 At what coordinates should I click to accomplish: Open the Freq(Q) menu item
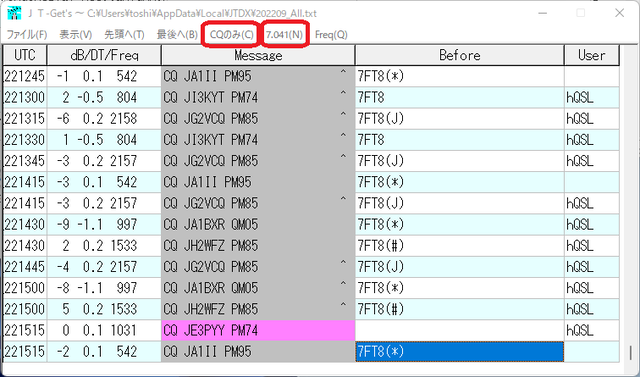[331, 35]
